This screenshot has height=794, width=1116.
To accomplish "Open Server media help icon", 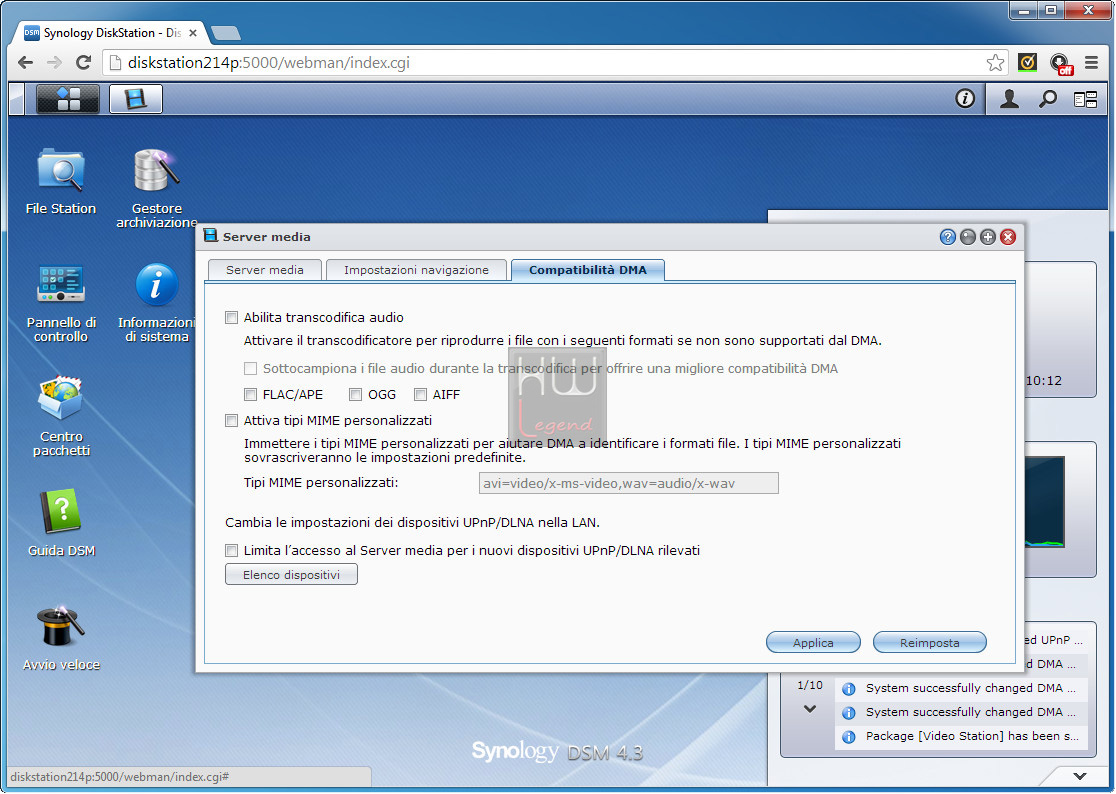I will tap(947, 237).
